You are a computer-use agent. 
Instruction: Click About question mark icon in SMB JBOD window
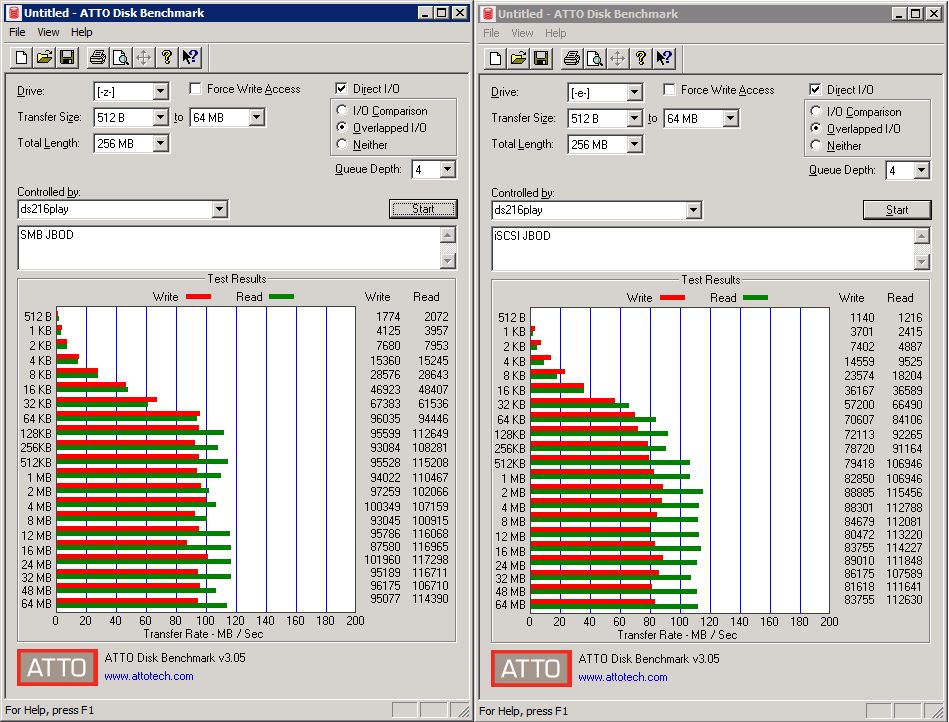tap(166, 57)
